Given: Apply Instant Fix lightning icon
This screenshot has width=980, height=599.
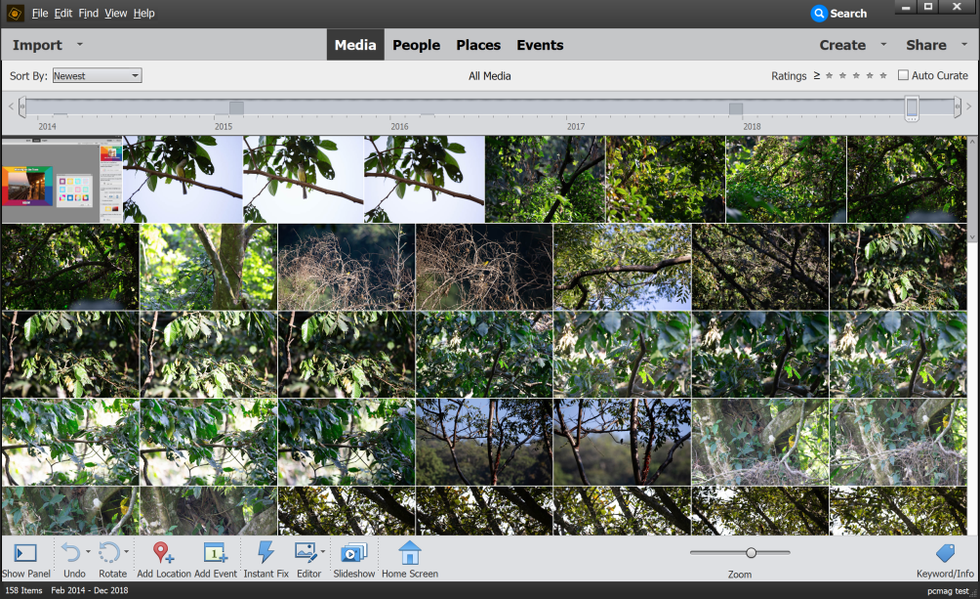Looking at the screenshot, I should [x=266, y=552].
